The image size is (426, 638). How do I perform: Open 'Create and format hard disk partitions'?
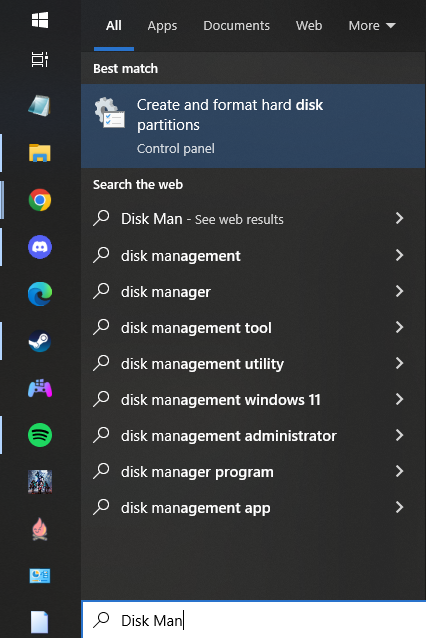tap(253, 126)
